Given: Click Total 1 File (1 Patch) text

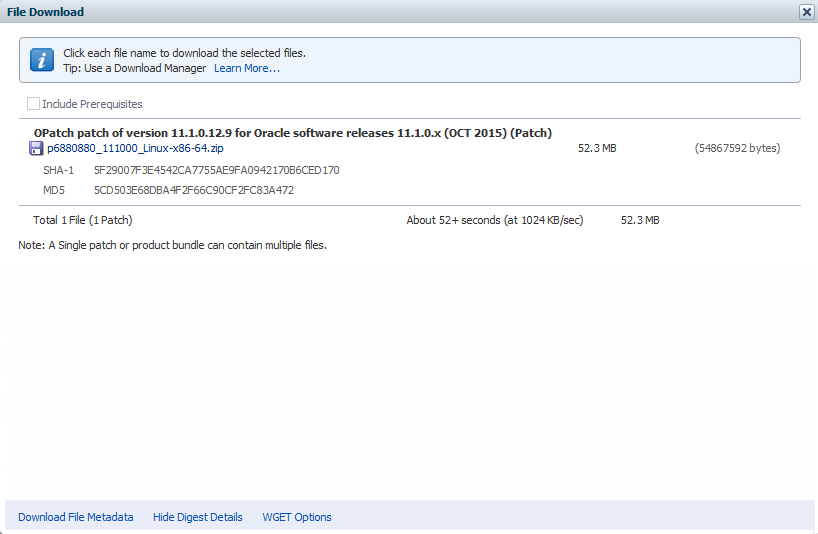Looking at the screenshot, I should [82, 220].
